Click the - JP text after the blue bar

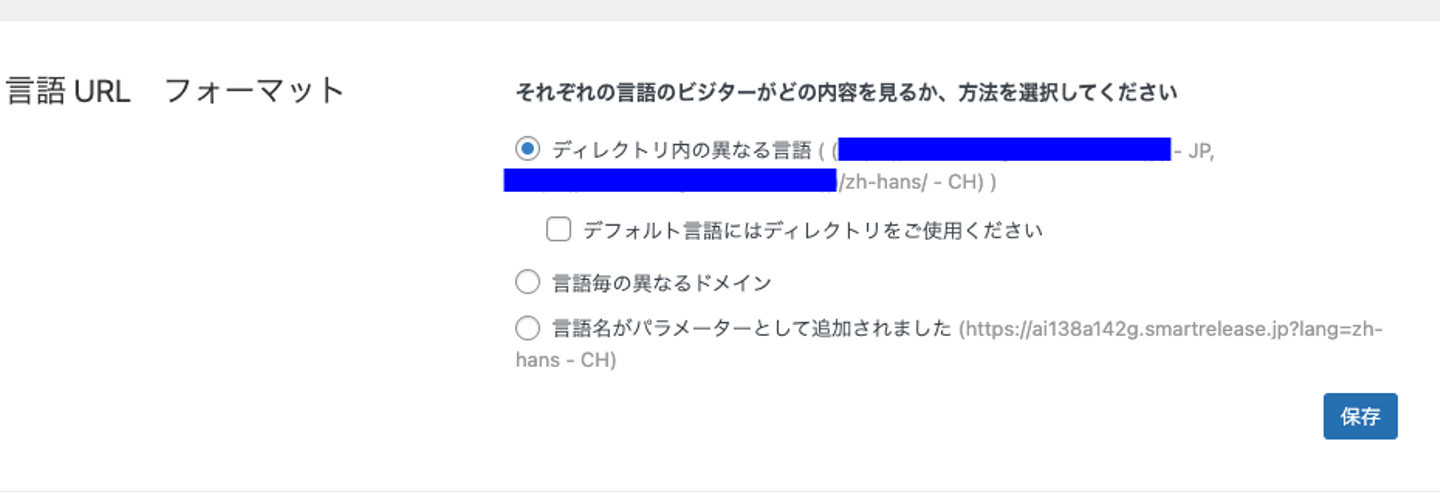pyautogui.click(x=1195, y=152)
